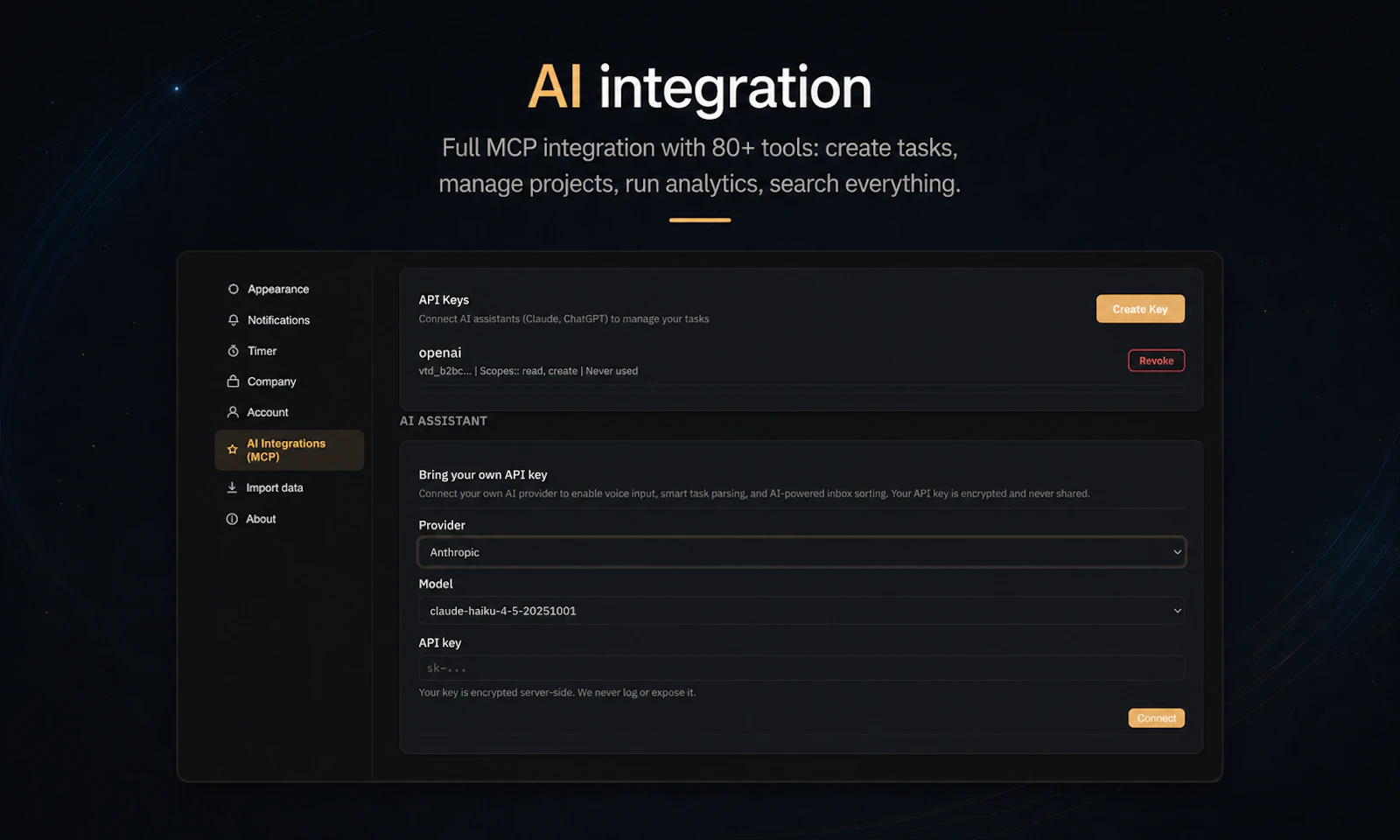The image size is (1400, 840).
Task: Select AI Integrations (MCP) in sidebar
Action: [x=289, y=450]
